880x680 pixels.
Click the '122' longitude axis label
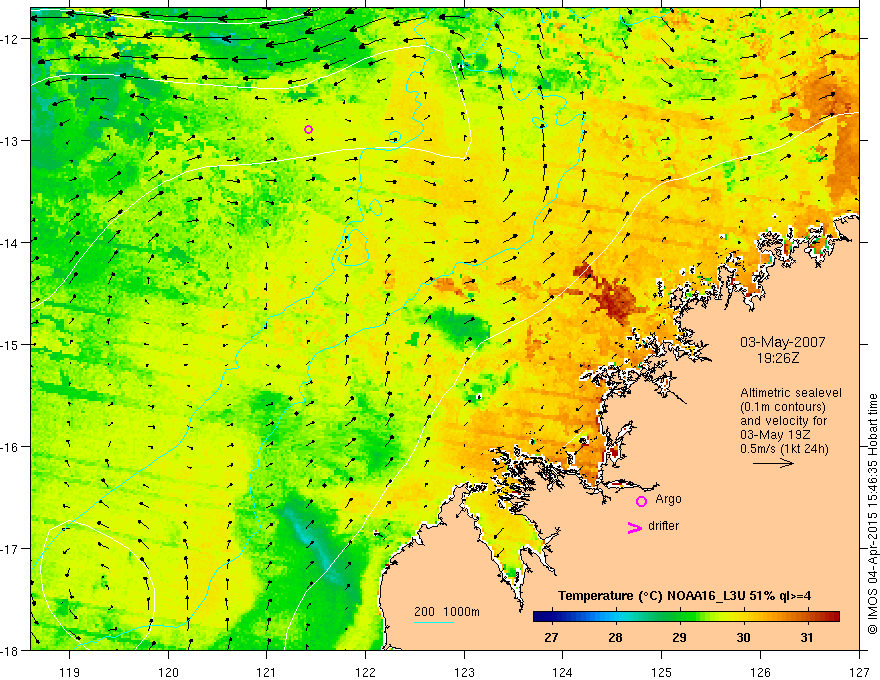click(365, 672)
